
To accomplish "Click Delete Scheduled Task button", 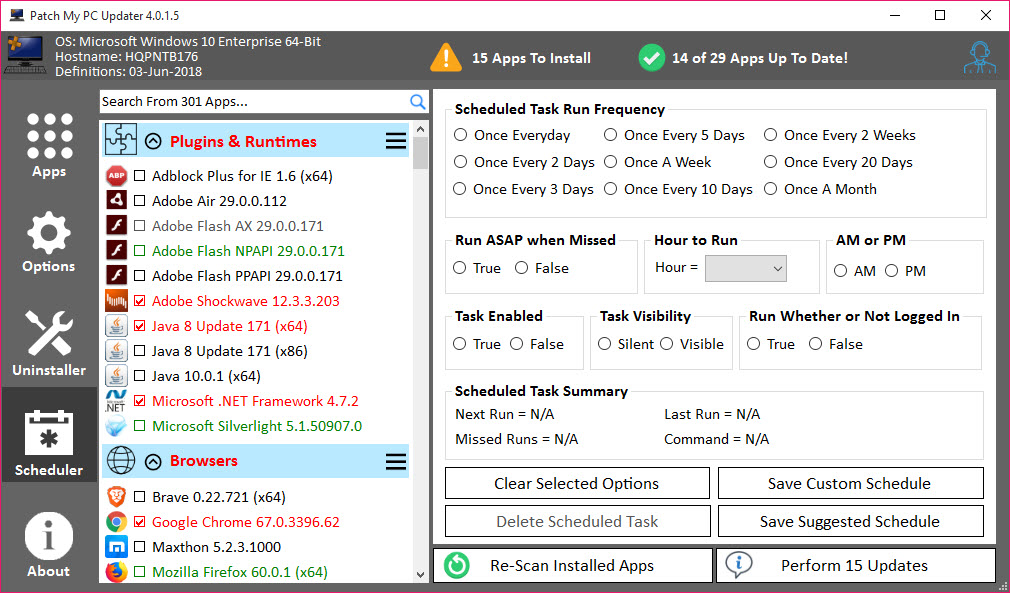I will point(577,522).
